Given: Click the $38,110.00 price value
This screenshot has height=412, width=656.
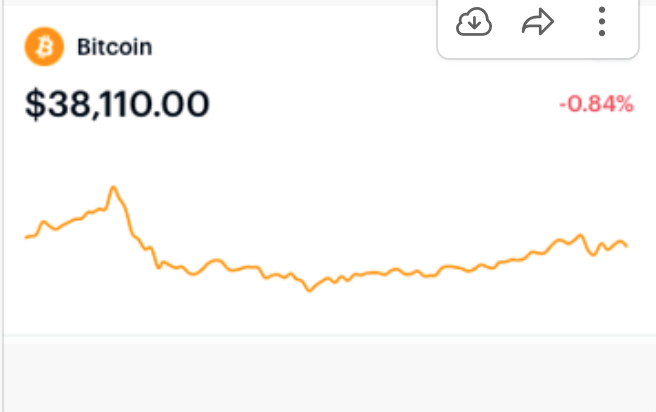Looking at the screenshot, I should [117, 104].
